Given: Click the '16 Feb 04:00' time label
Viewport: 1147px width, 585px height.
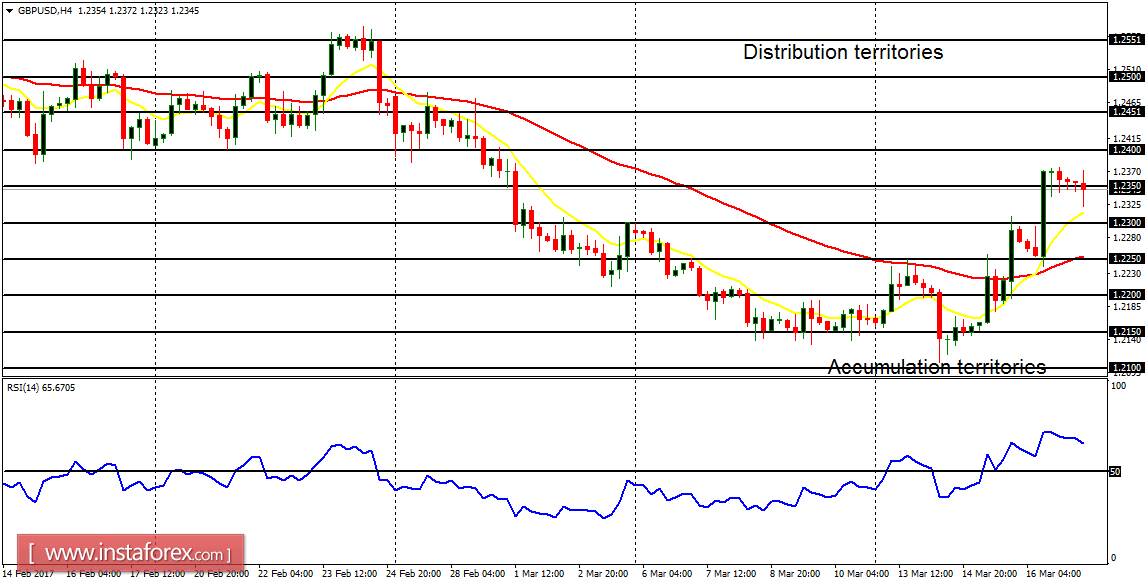Looking at the screenshot, I should click(x=92, y=573).
